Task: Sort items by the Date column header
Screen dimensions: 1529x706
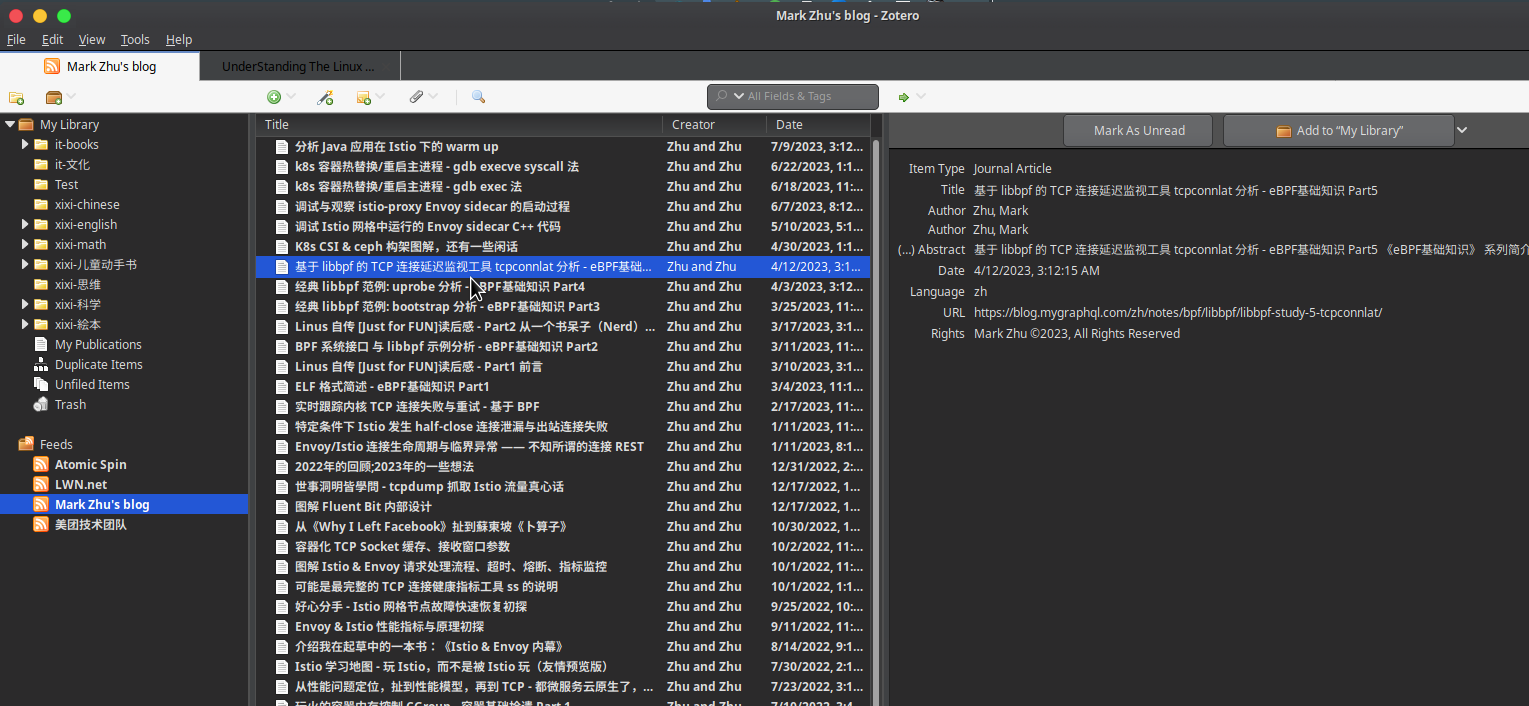Action: pyautogui.click(x=815, y=124)
